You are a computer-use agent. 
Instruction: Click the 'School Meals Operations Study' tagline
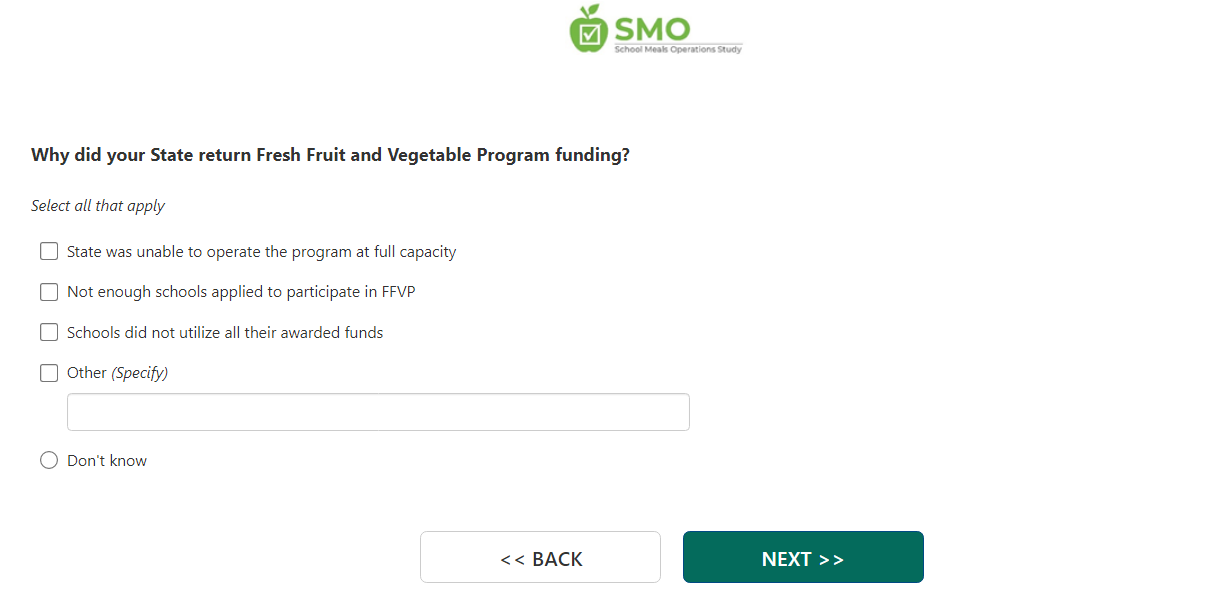(678, 48)
